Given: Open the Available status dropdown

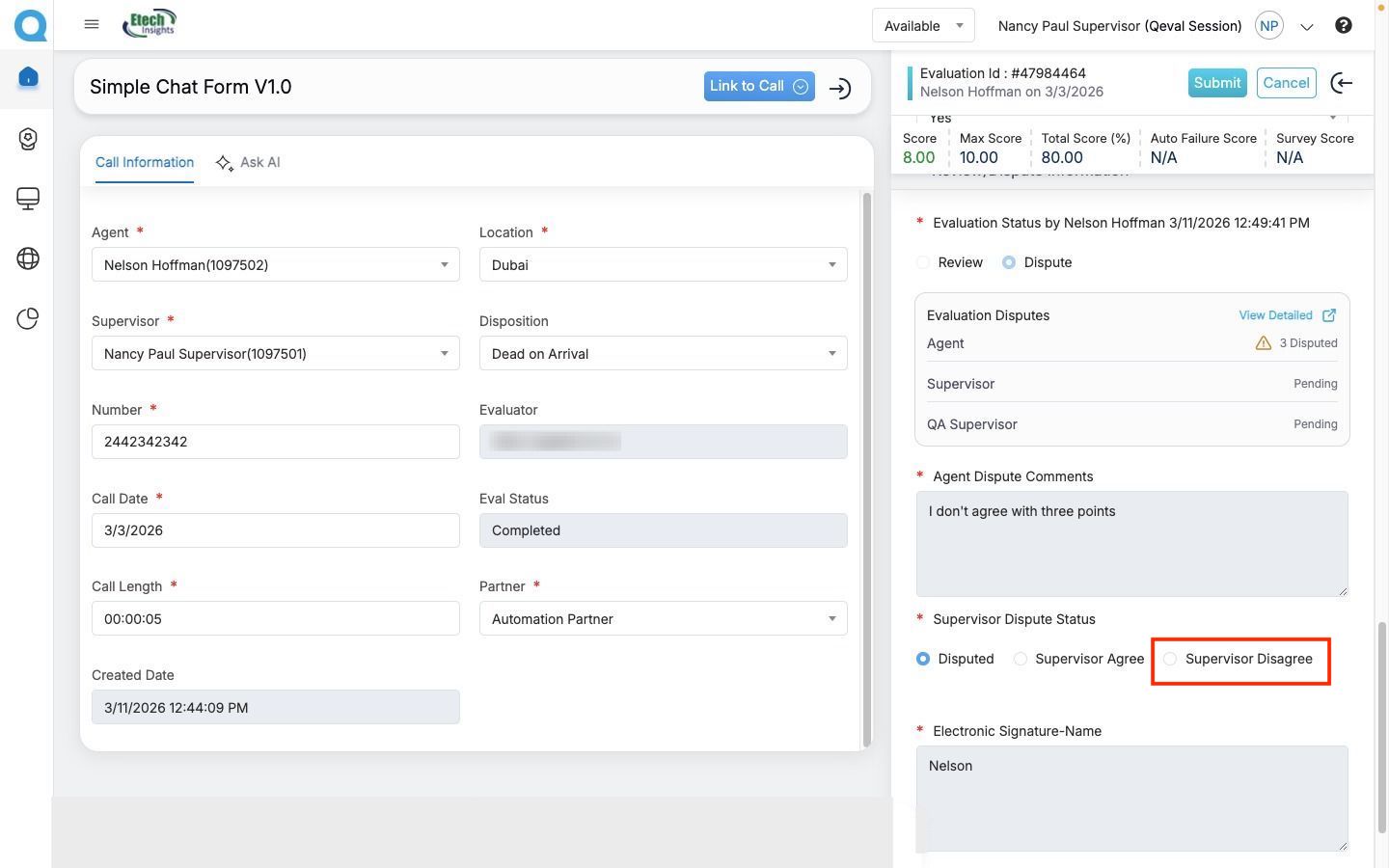Looking at the screenshot, I should (922, 26).
